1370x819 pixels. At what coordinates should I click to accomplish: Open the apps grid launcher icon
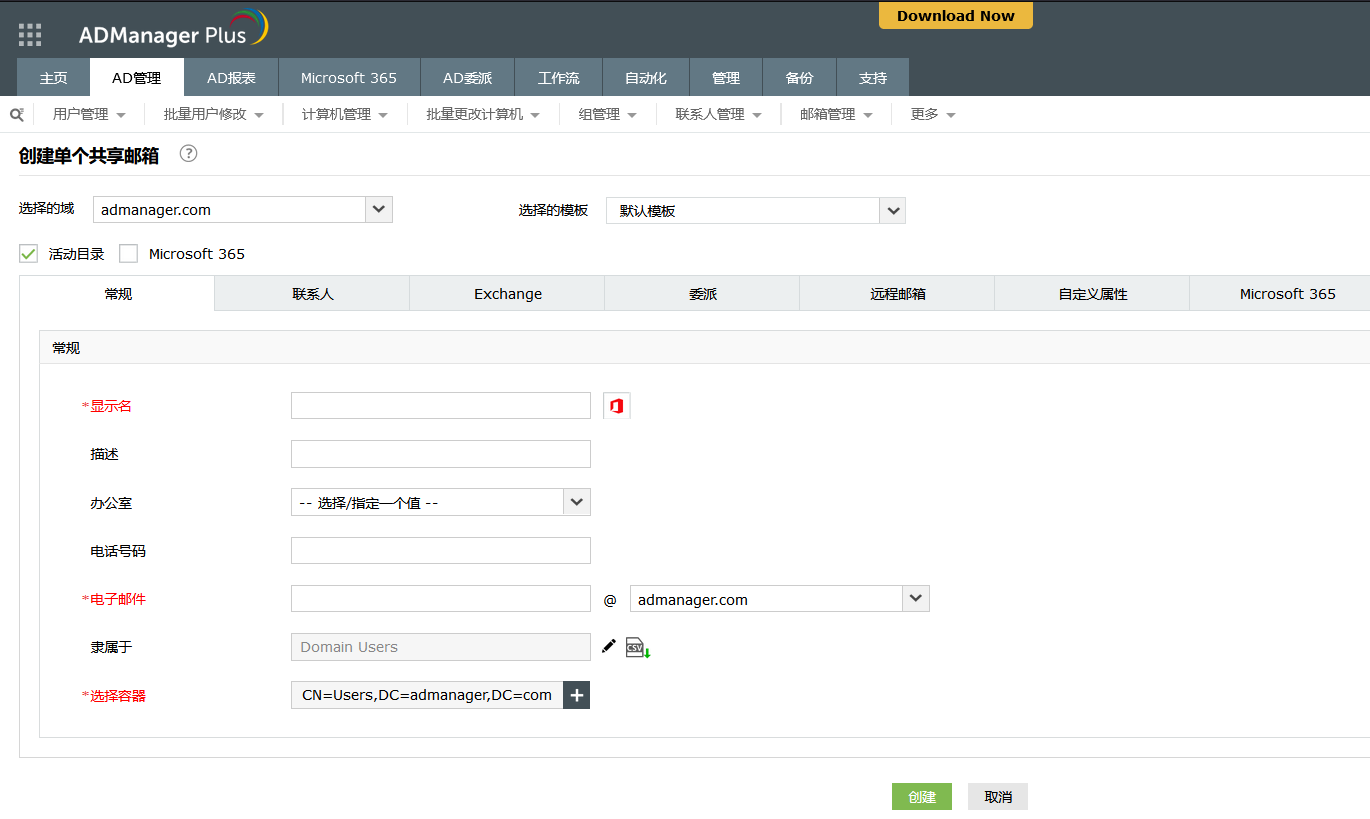click(x=30, y=35)
